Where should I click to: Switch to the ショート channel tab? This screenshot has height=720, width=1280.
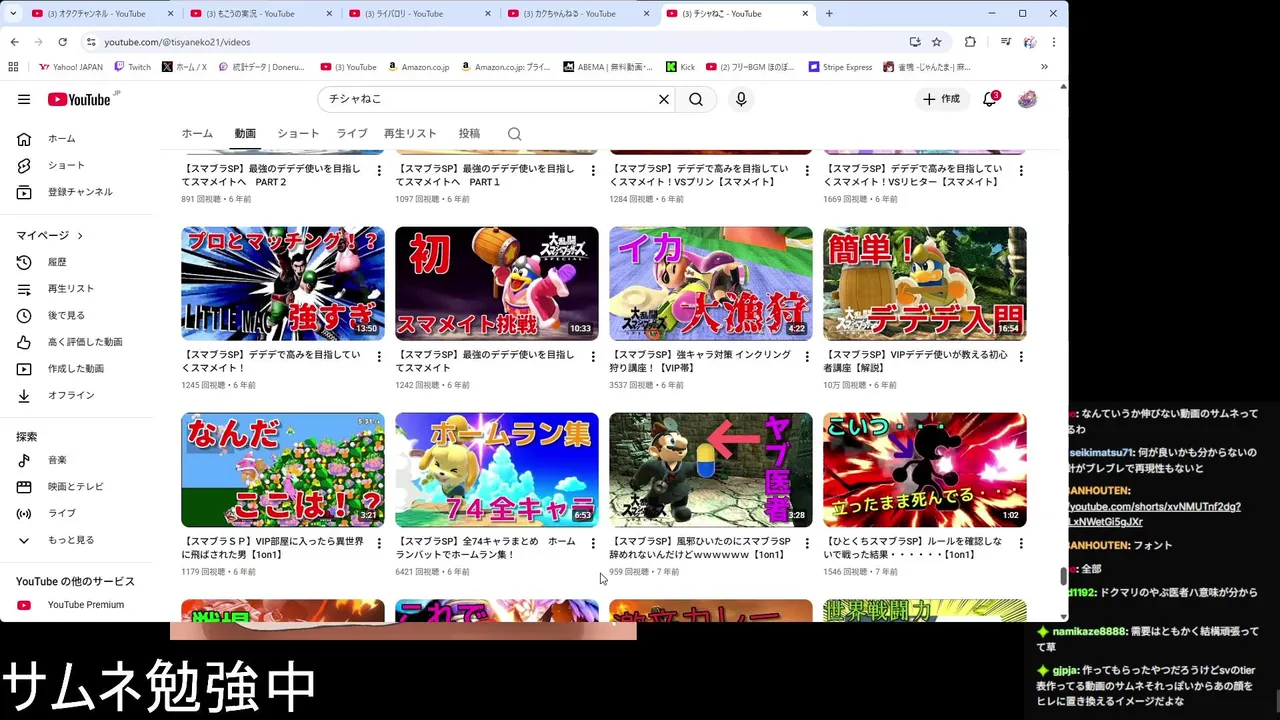pyautogui.click(x=298, y=134)
